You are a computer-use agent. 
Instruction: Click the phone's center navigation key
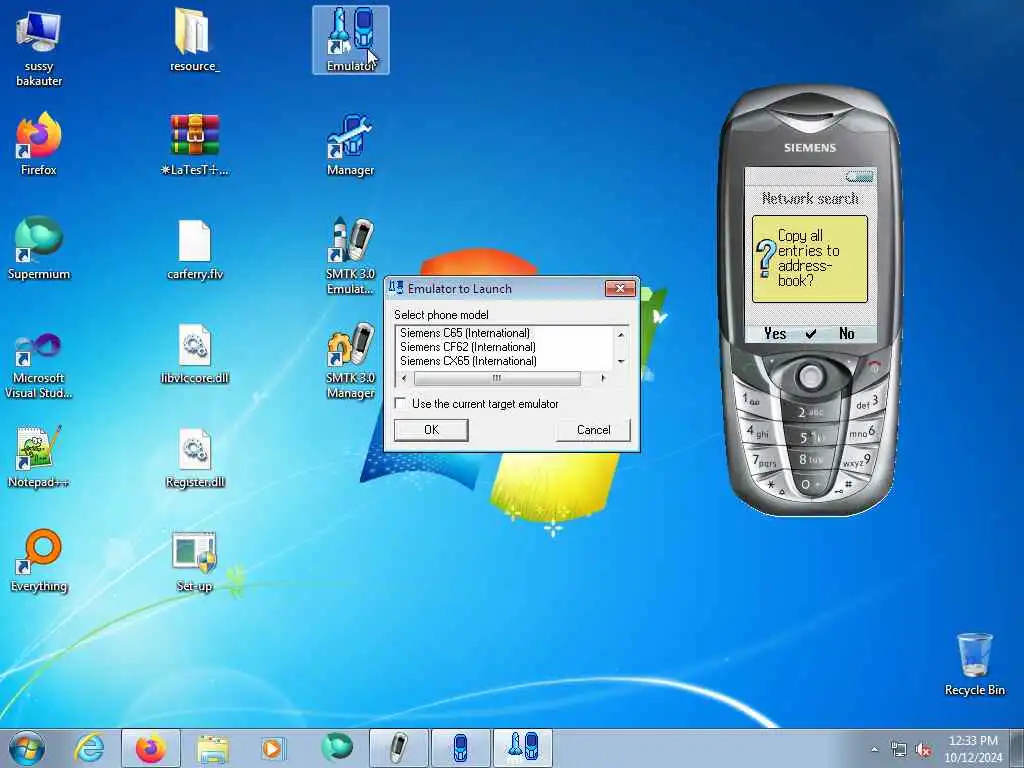click(x=810, y=376)
